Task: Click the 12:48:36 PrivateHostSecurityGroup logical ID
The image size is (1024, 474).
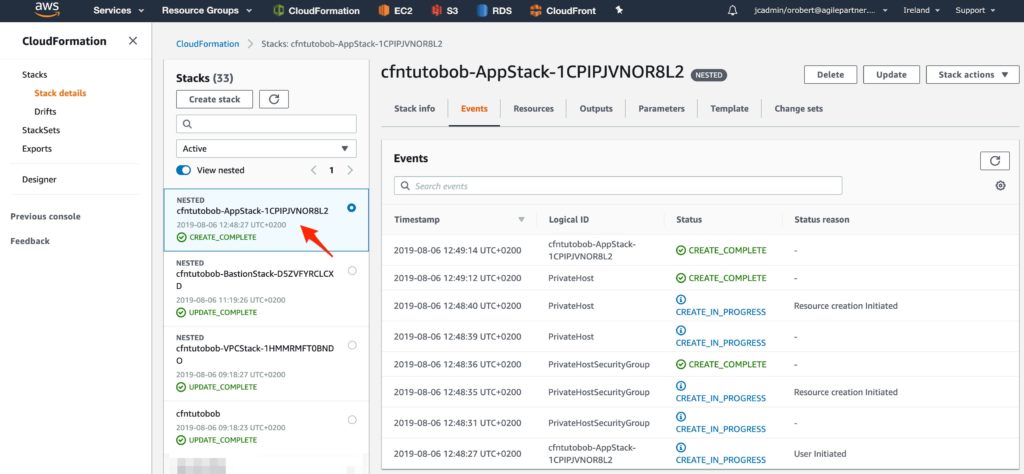Action: tap(599, 364)
